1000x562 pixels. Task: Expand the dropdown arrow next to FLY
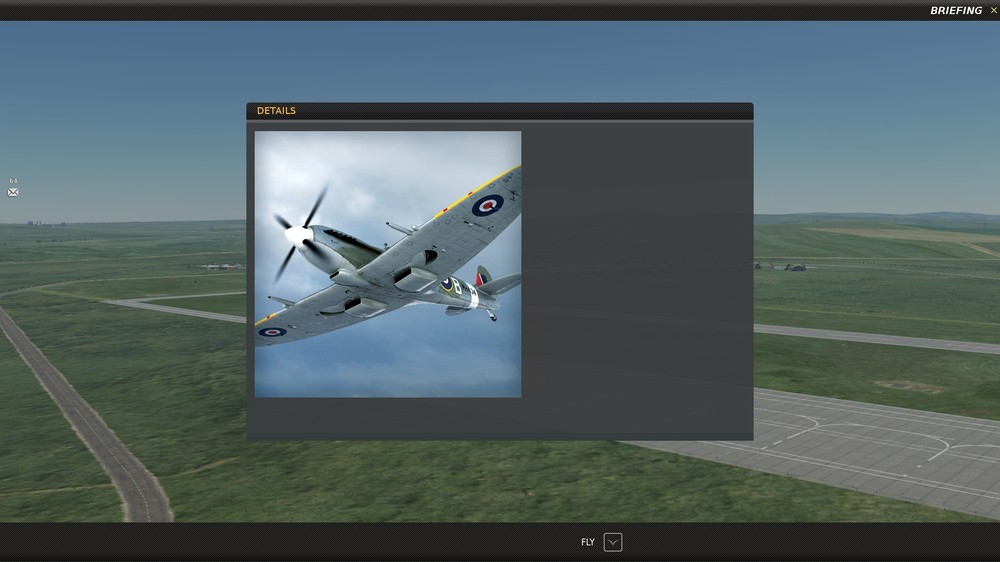click(612, 542)
